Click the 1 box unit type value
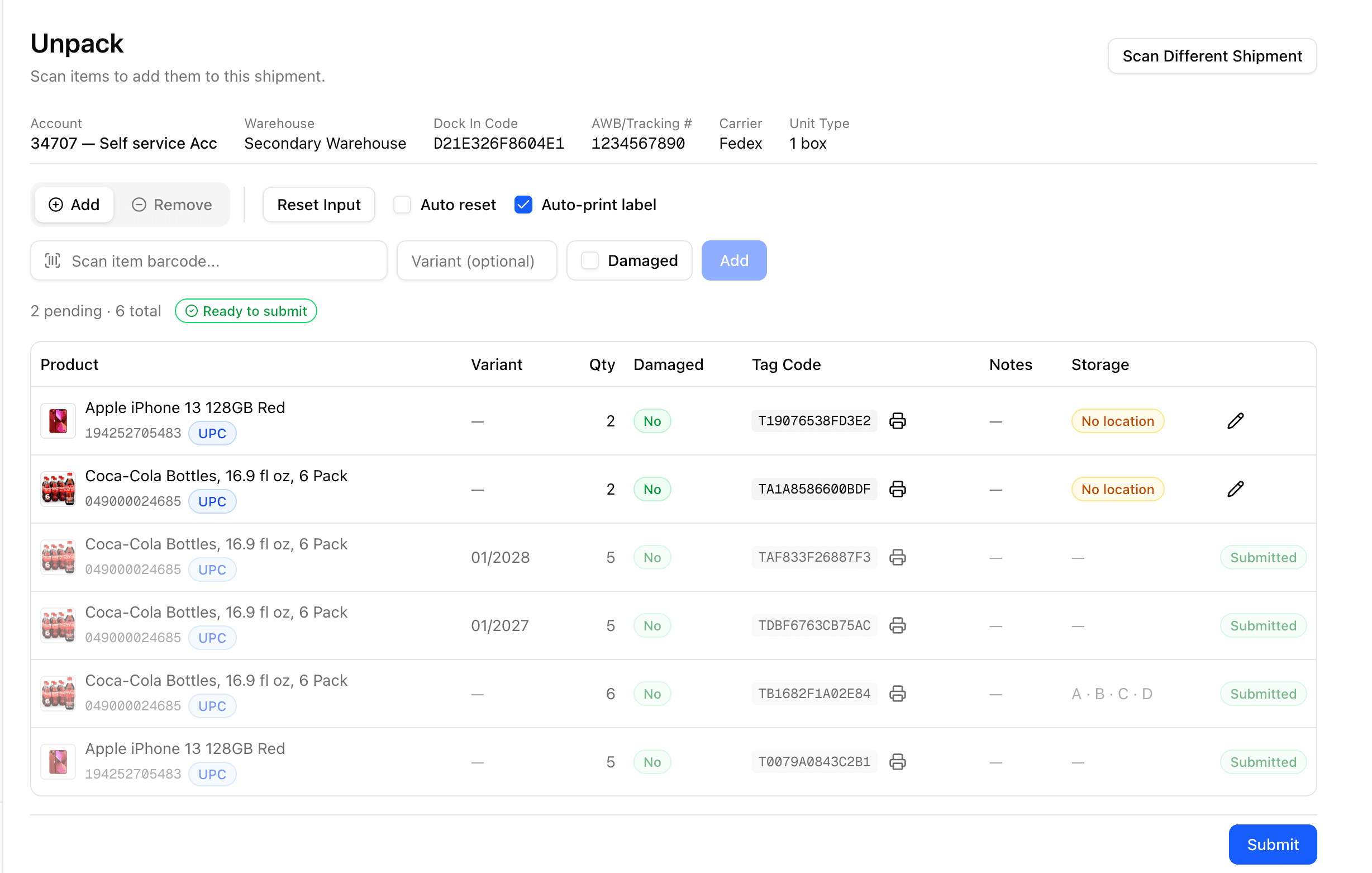Image resolution: width=1372 pixels, height=873 pixels. (x=808, y=143)
